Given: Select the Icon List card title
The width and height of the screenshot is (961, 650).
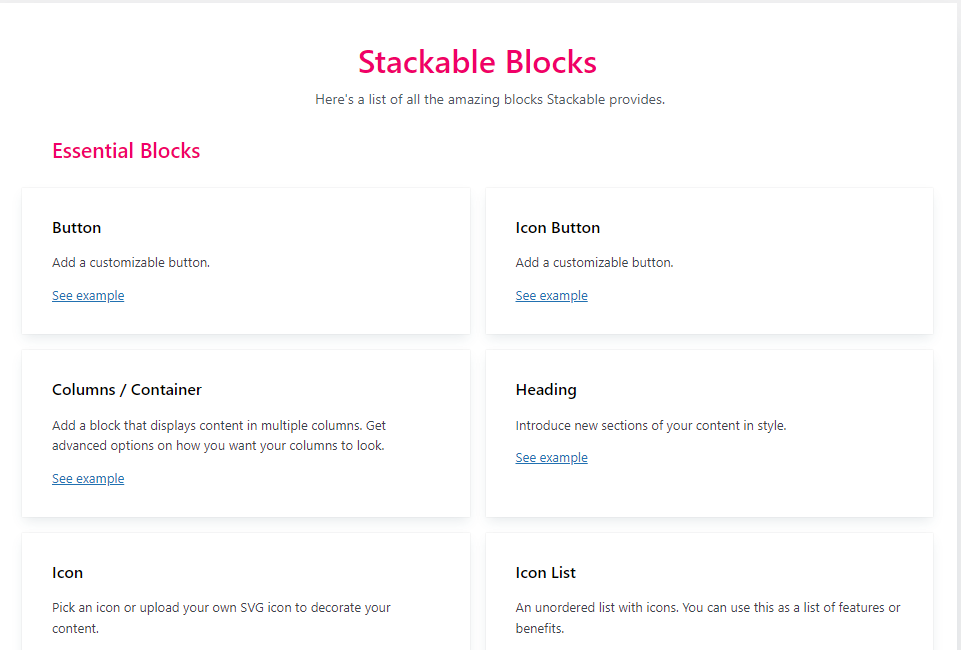Looking at the screenshot, I should 546,573.
